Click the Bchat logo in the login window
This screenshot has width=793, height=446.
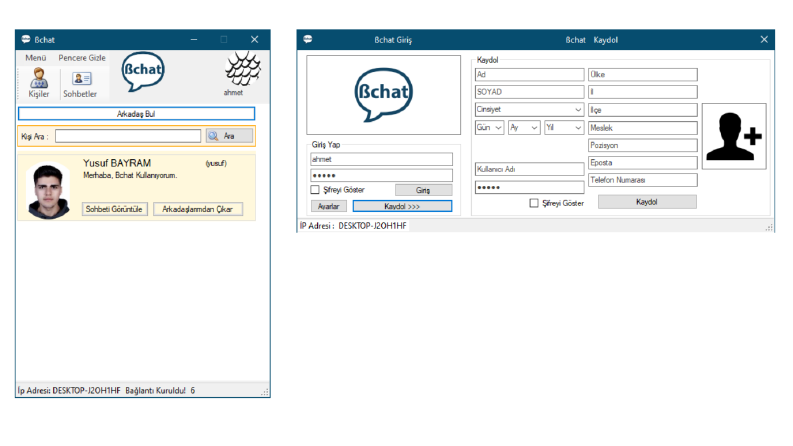383,95
